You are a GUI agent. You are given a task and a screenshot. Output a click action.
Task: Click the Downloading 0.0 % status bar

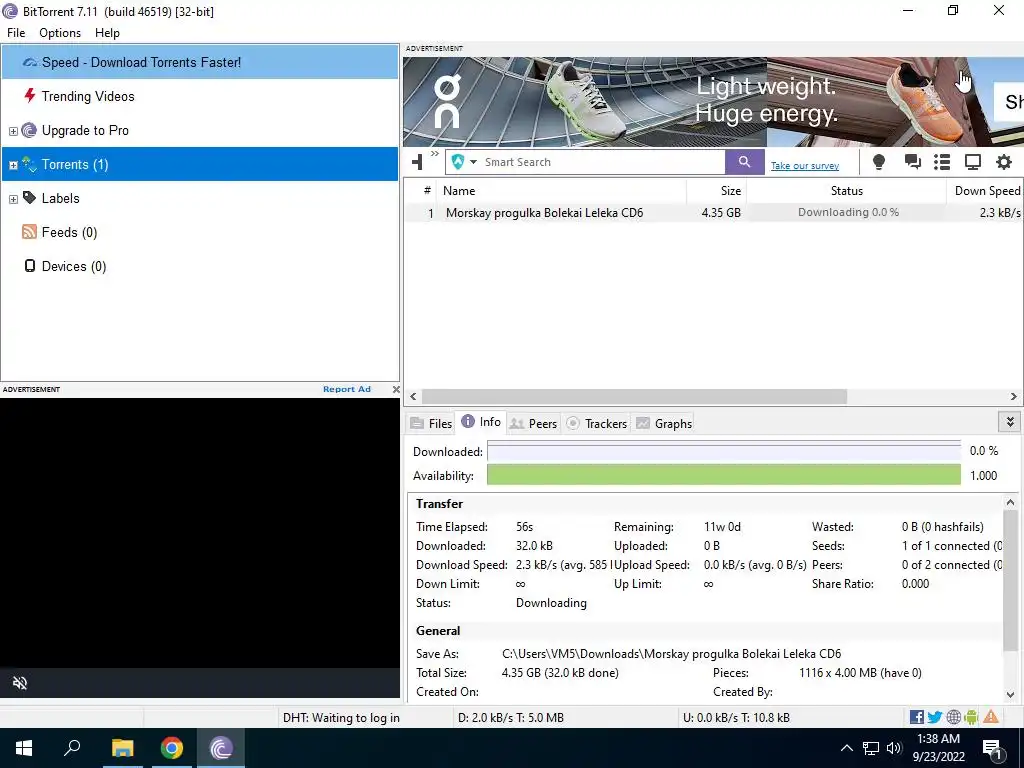[847, 212]
